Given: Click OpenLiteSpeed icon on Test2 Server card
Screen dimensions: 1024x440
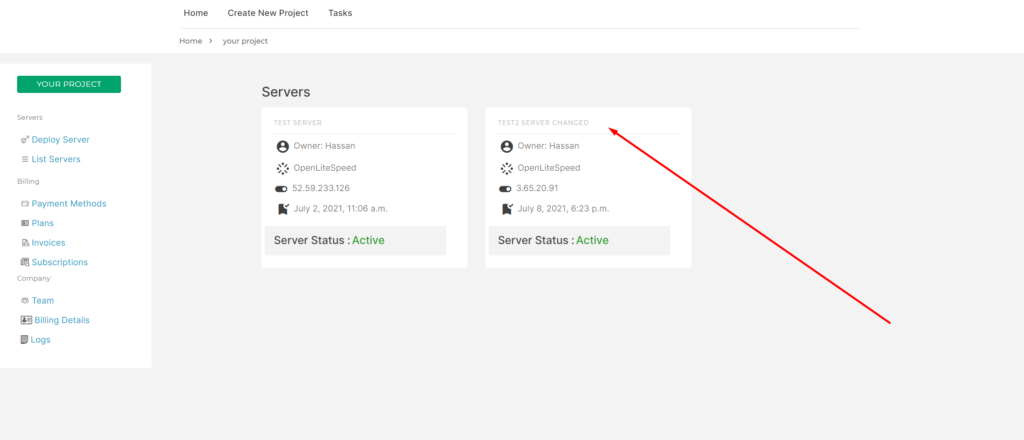Looking at the screenshot, I should point(506,168).
